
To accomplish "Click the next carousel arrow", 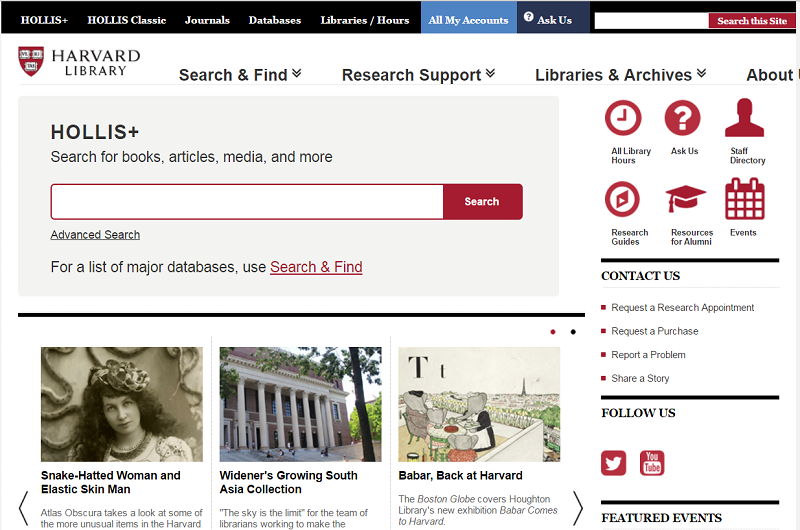I will click(x=577, y=508).
